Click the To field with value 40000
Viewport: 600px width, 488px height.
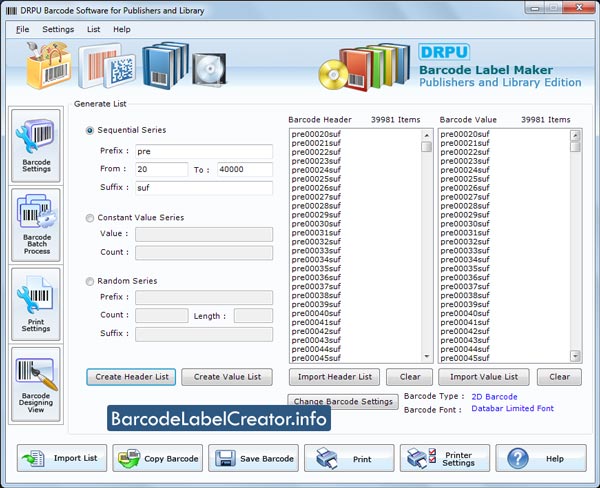[x=245, y=170]
